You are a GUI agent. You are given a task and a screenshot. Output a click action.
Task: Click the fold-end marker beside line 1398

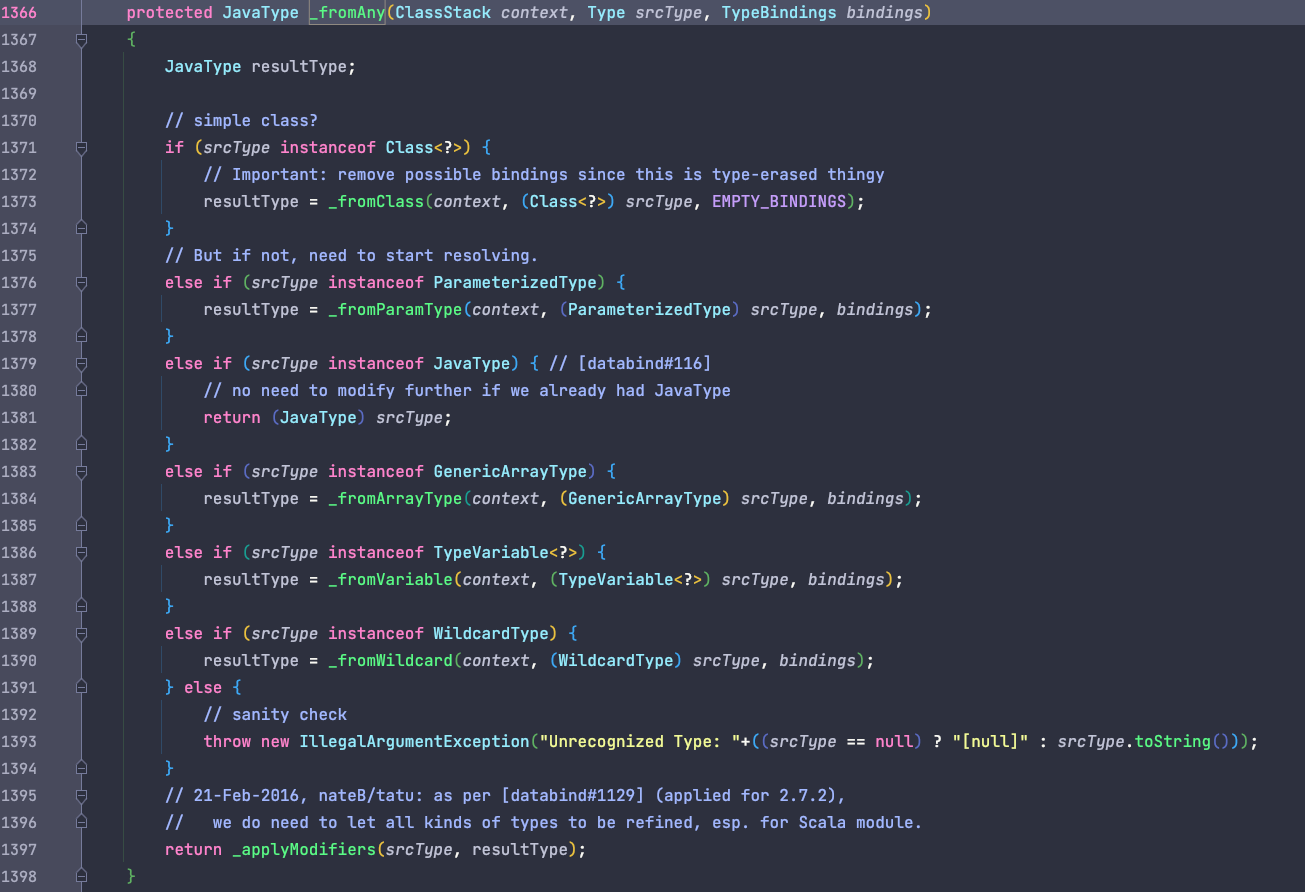click(x=82, y=876)
